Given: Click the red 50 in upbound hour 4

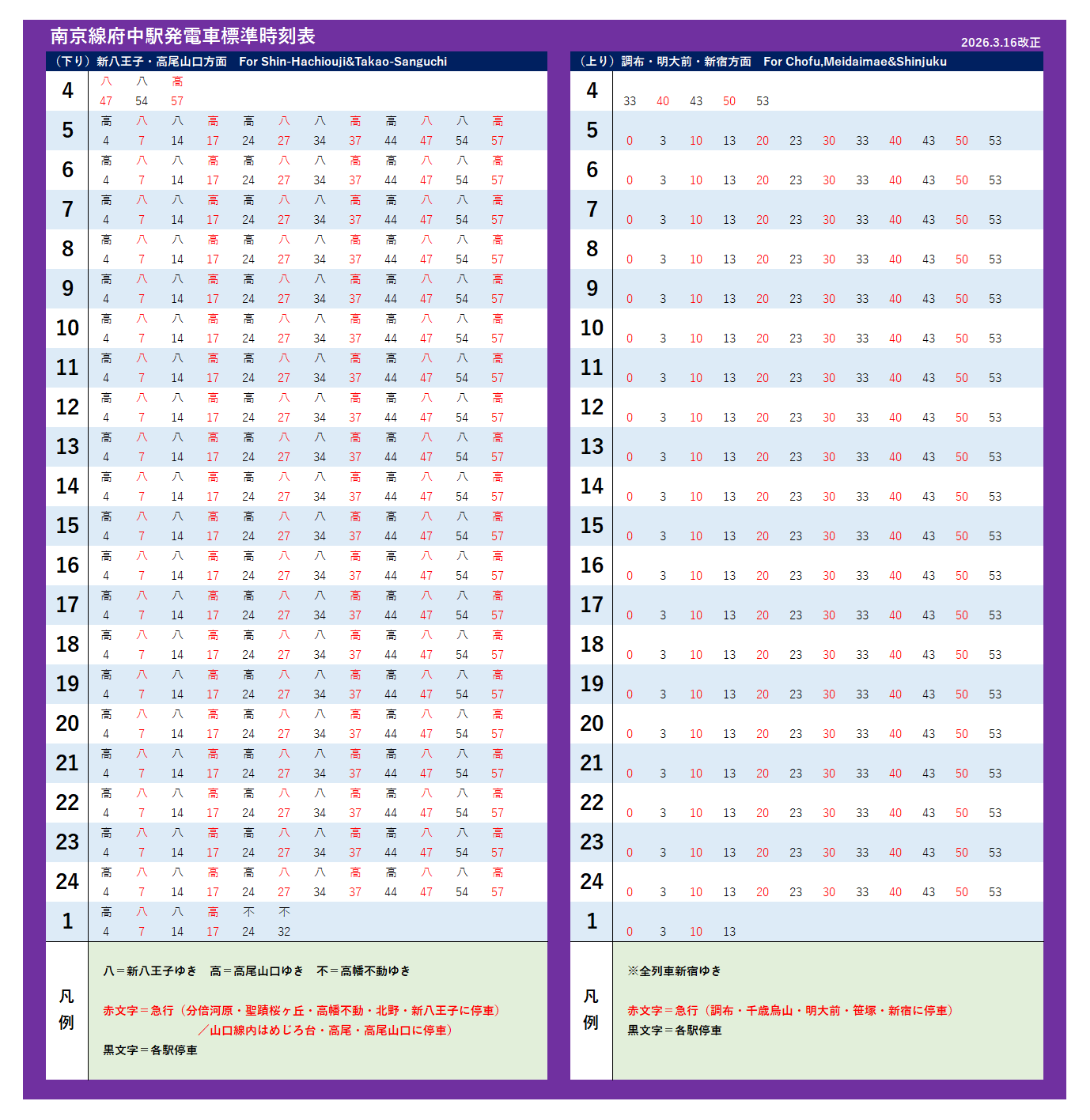Looking at the screenshot, I should pos(729,101).
